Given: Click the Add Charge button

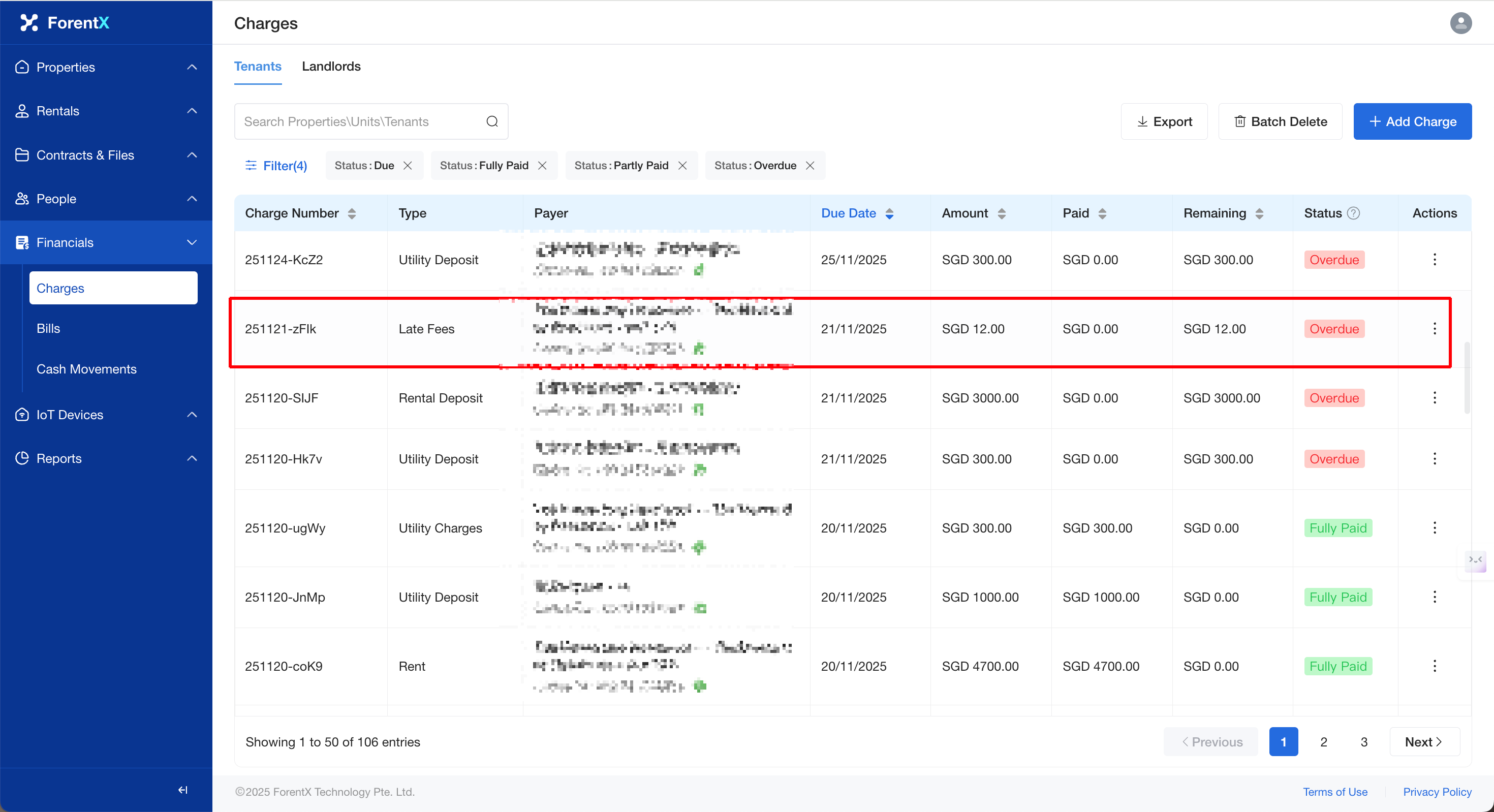Looking at the screenshot, I should coord(1412,122).
